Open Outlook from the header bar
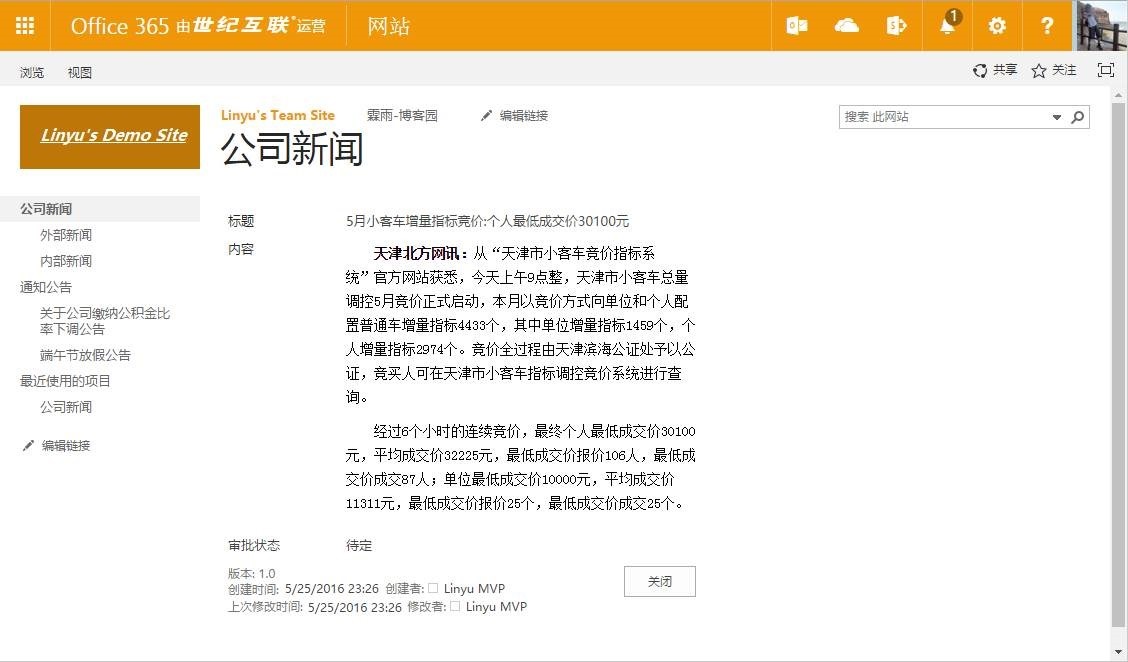Screen dimensions: 1128x662 pyautogui.click(x=796, y=26)
